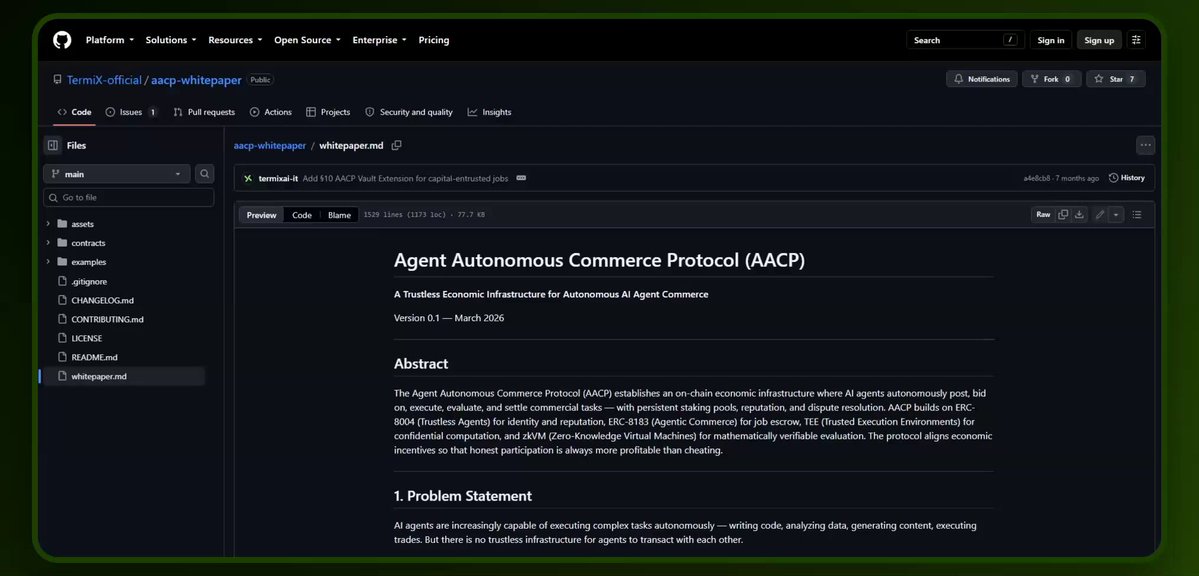Expand the assets folder
1199x576 pixels.
pos(48,224)
